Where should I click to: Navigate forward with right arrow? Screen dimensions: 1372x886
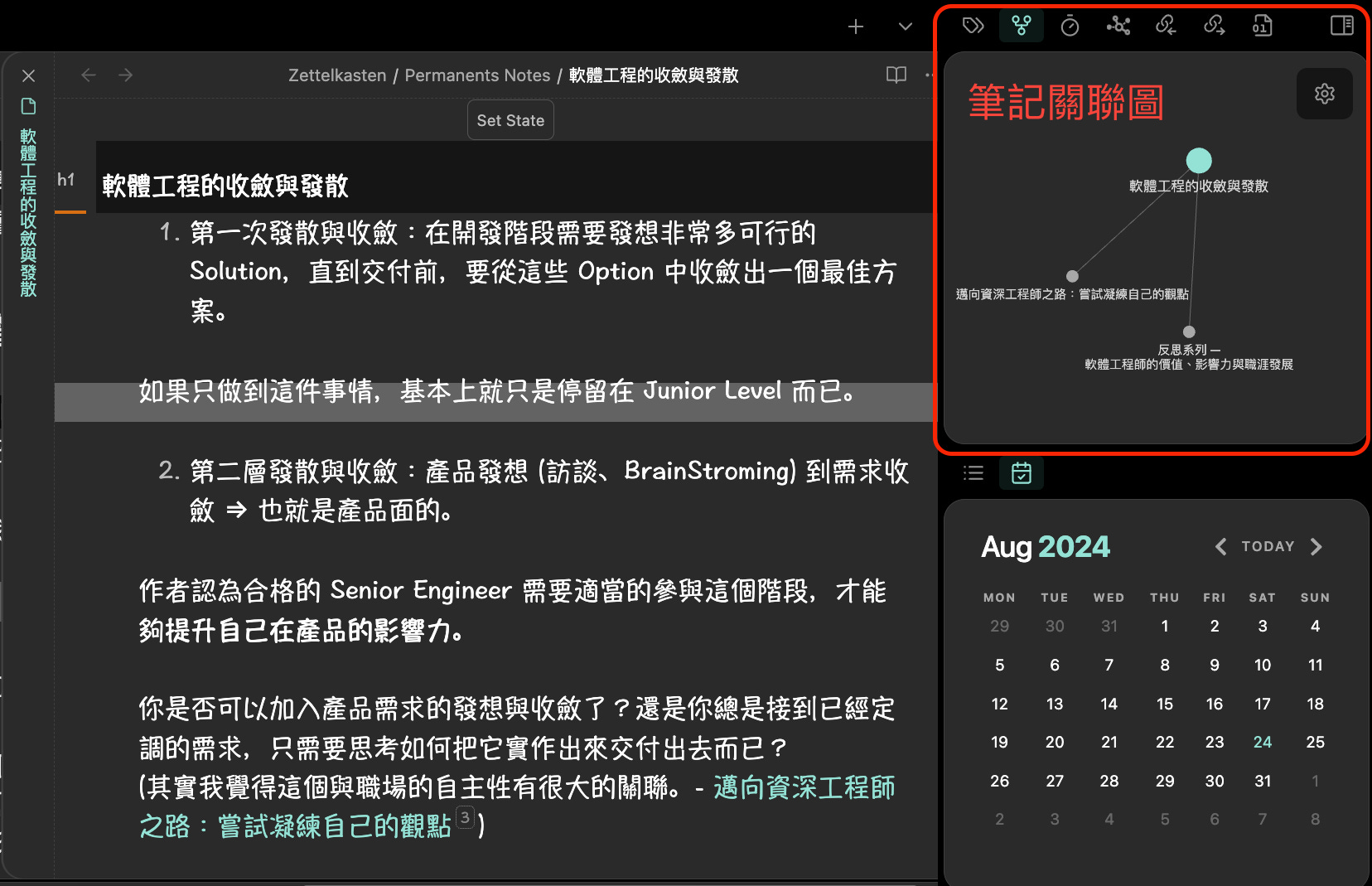pos(126,75)
